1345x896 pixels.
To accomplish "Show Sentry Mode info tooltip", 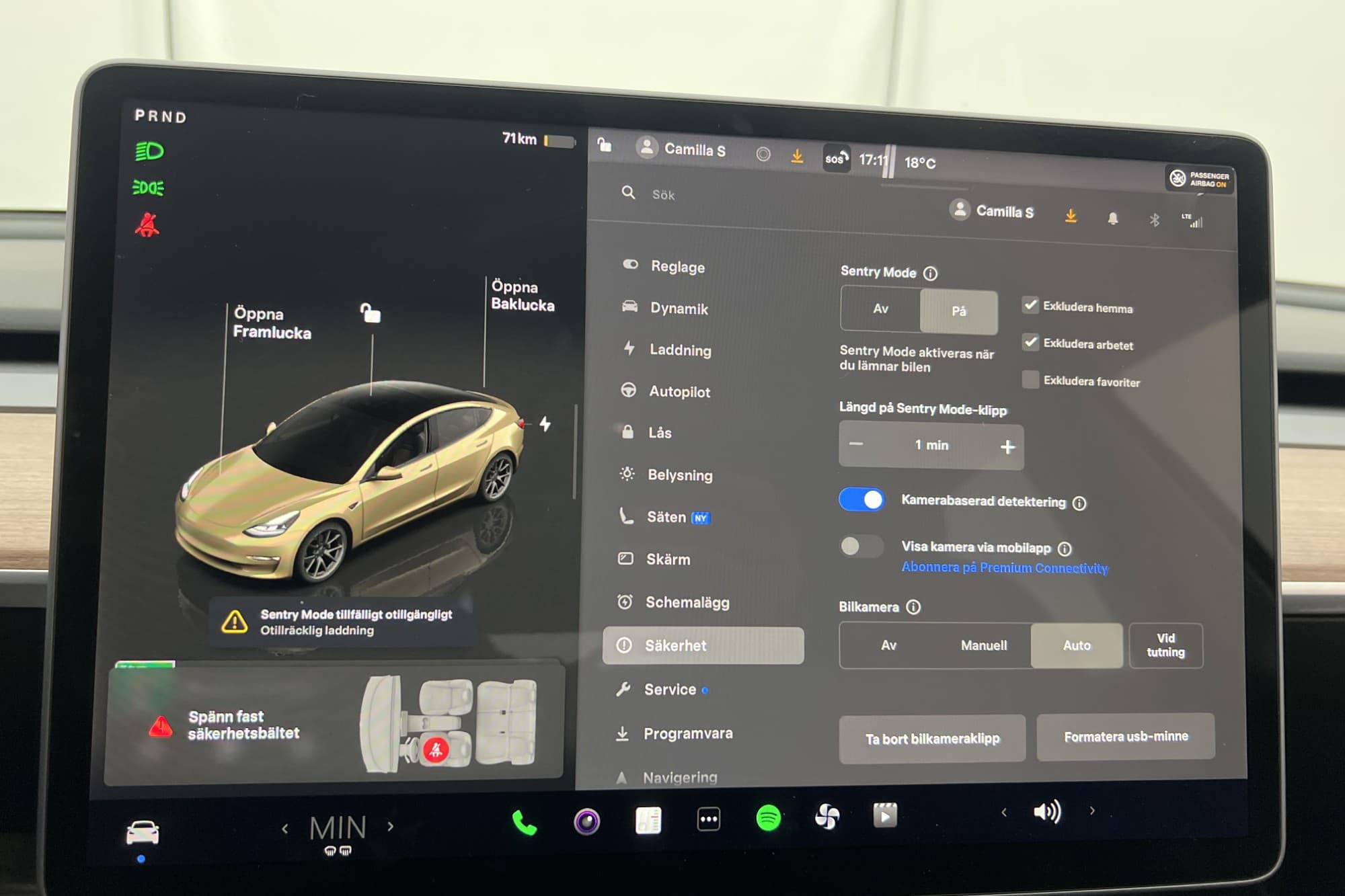I will 930,274.
